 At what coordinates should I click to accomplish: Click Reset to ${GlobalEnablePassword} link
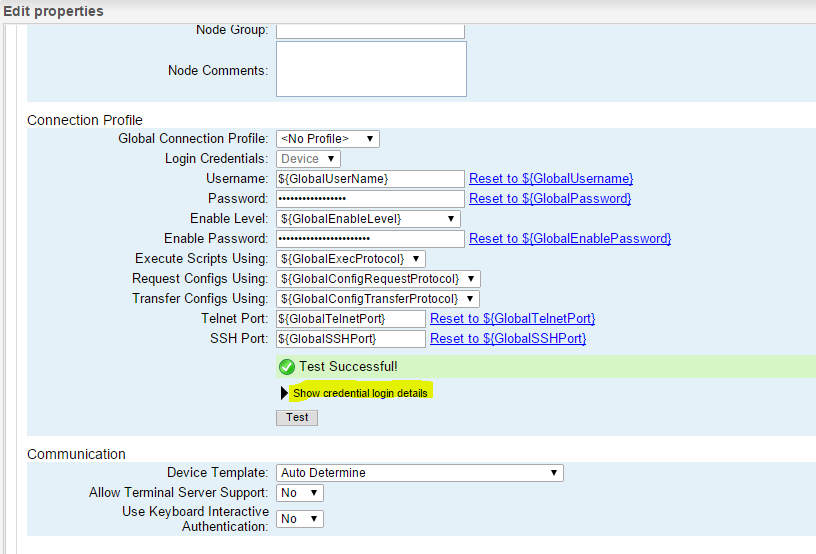click(570, 238)
